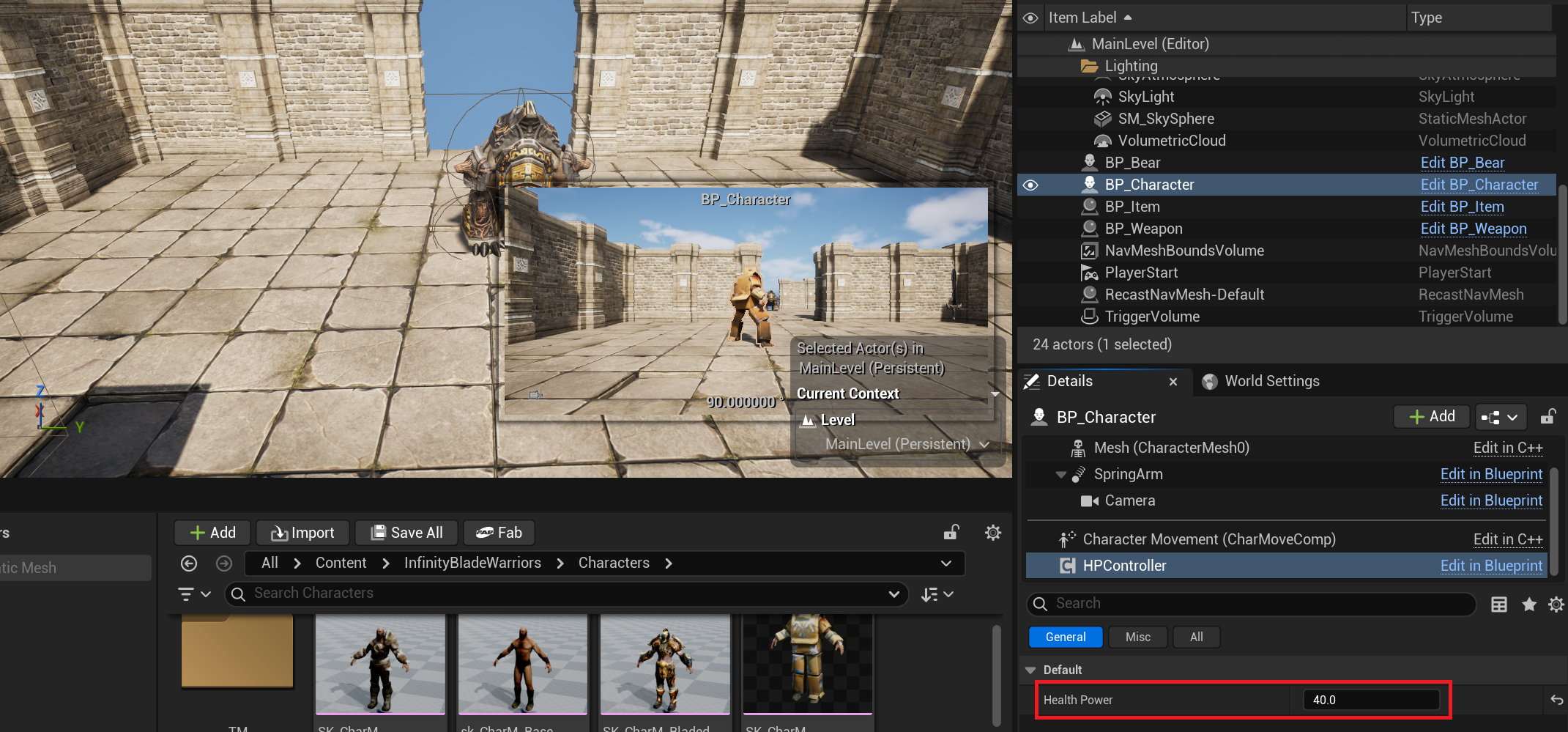Click the Save All button
Viewport: 1568px width, 732px height.
click(x=406, y=533)
